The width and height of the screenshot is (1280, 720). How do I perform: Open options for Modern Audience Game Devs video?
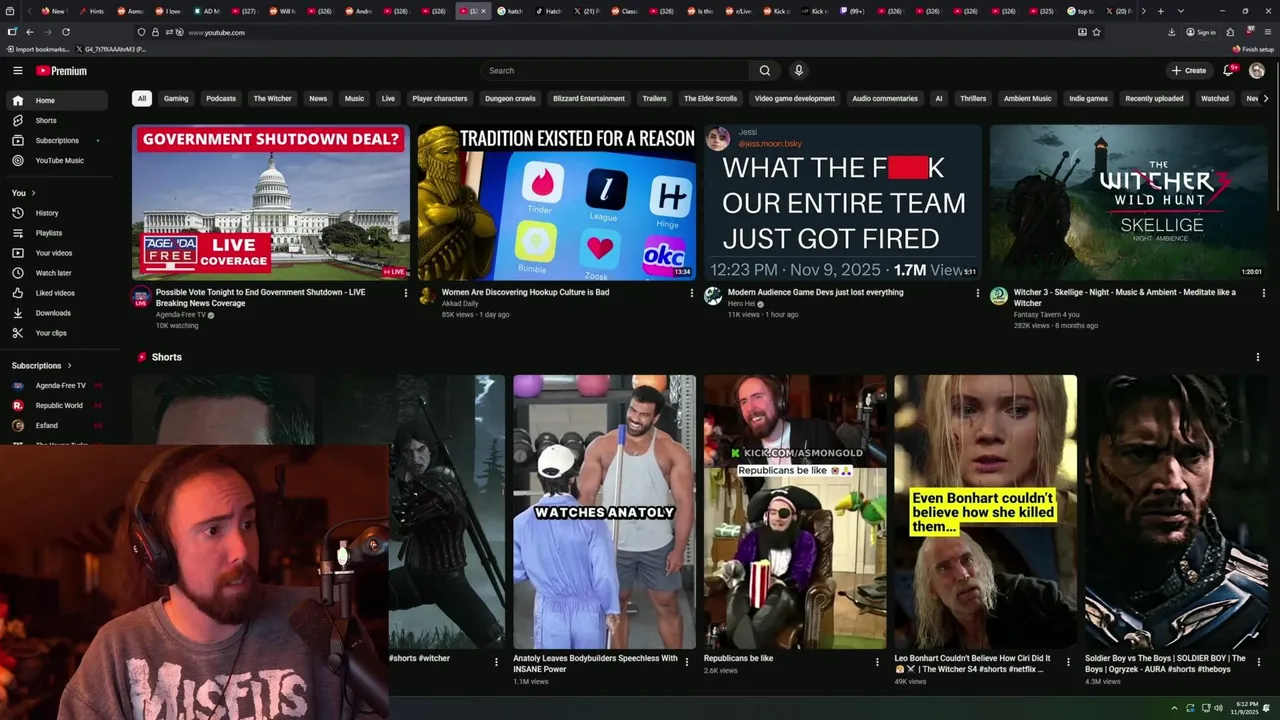(x=977, y=293)
